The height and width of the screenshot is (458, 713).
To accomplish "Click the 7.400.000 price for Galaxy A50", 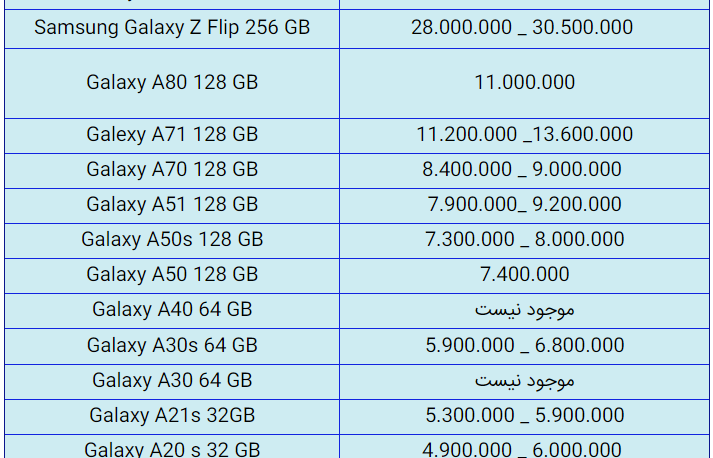I will click(524, 274).
